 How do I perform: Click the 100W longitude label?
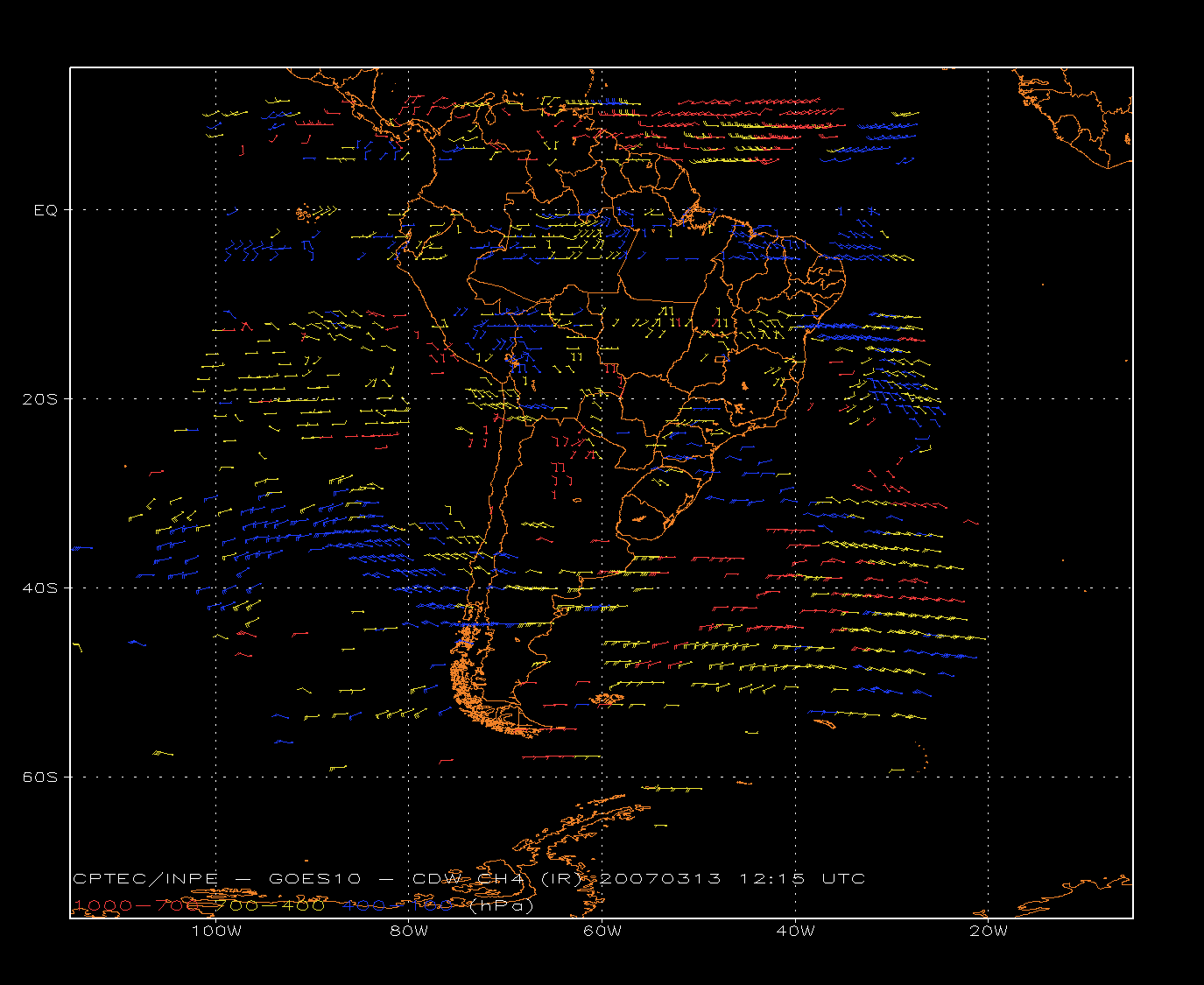(216, 931)
